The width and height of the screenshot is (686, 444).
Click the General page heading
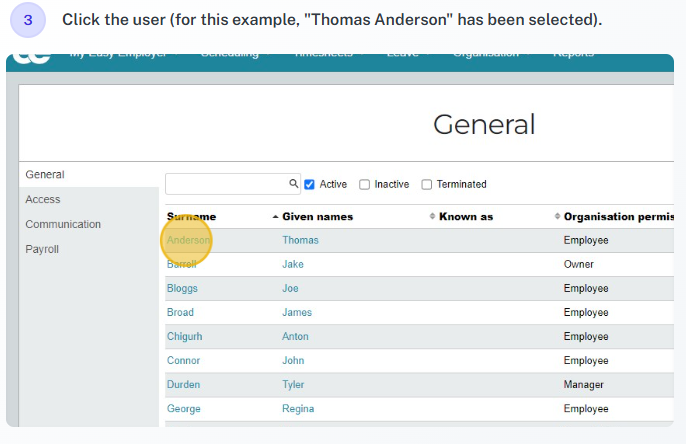(484, 124)
